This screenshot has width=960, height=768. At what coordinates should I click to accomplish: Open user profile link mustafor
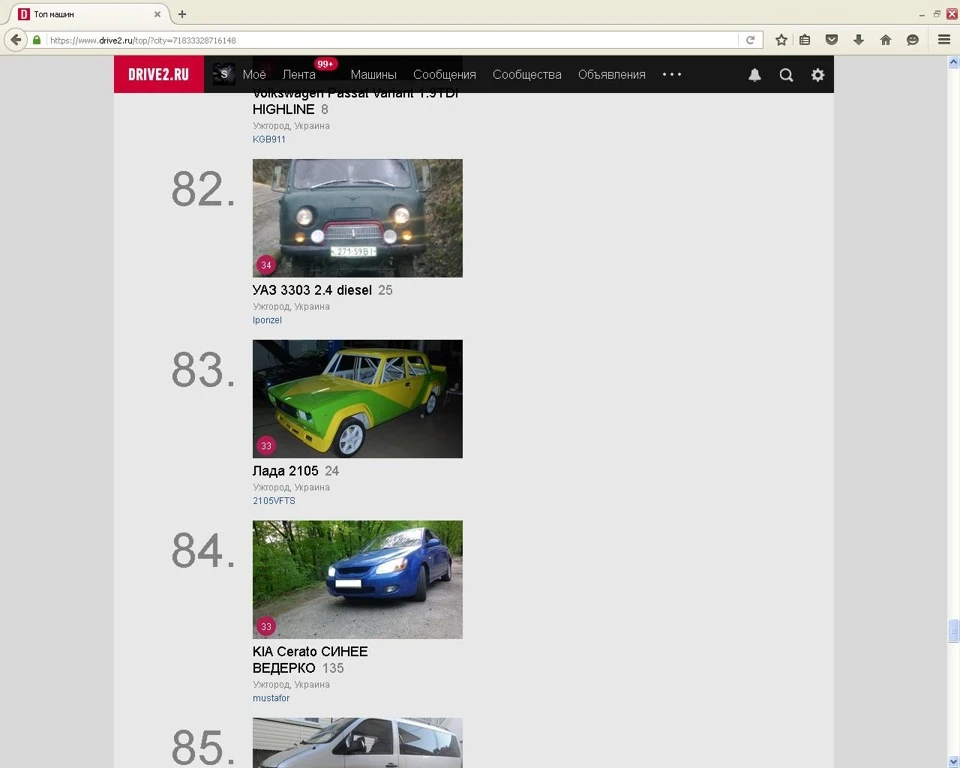[271, 698]
